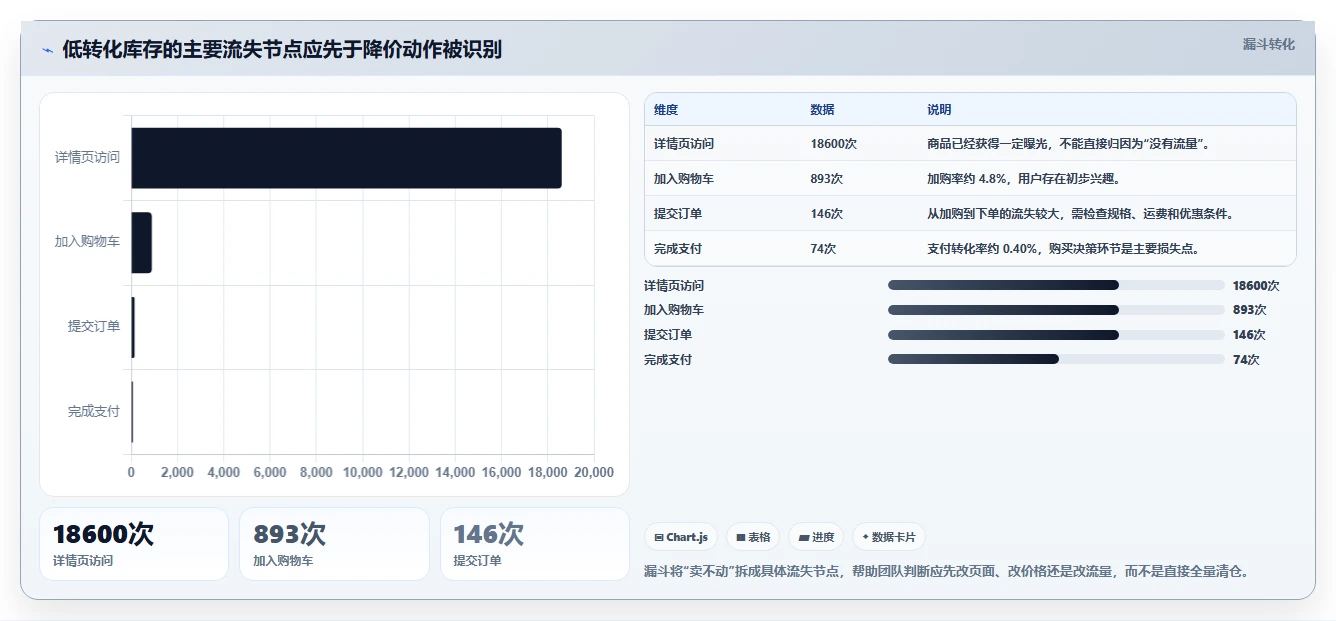Click the 146次 table cell
Image resolution: width=1336 pixels, height=621 pixels.
[826, 214]
